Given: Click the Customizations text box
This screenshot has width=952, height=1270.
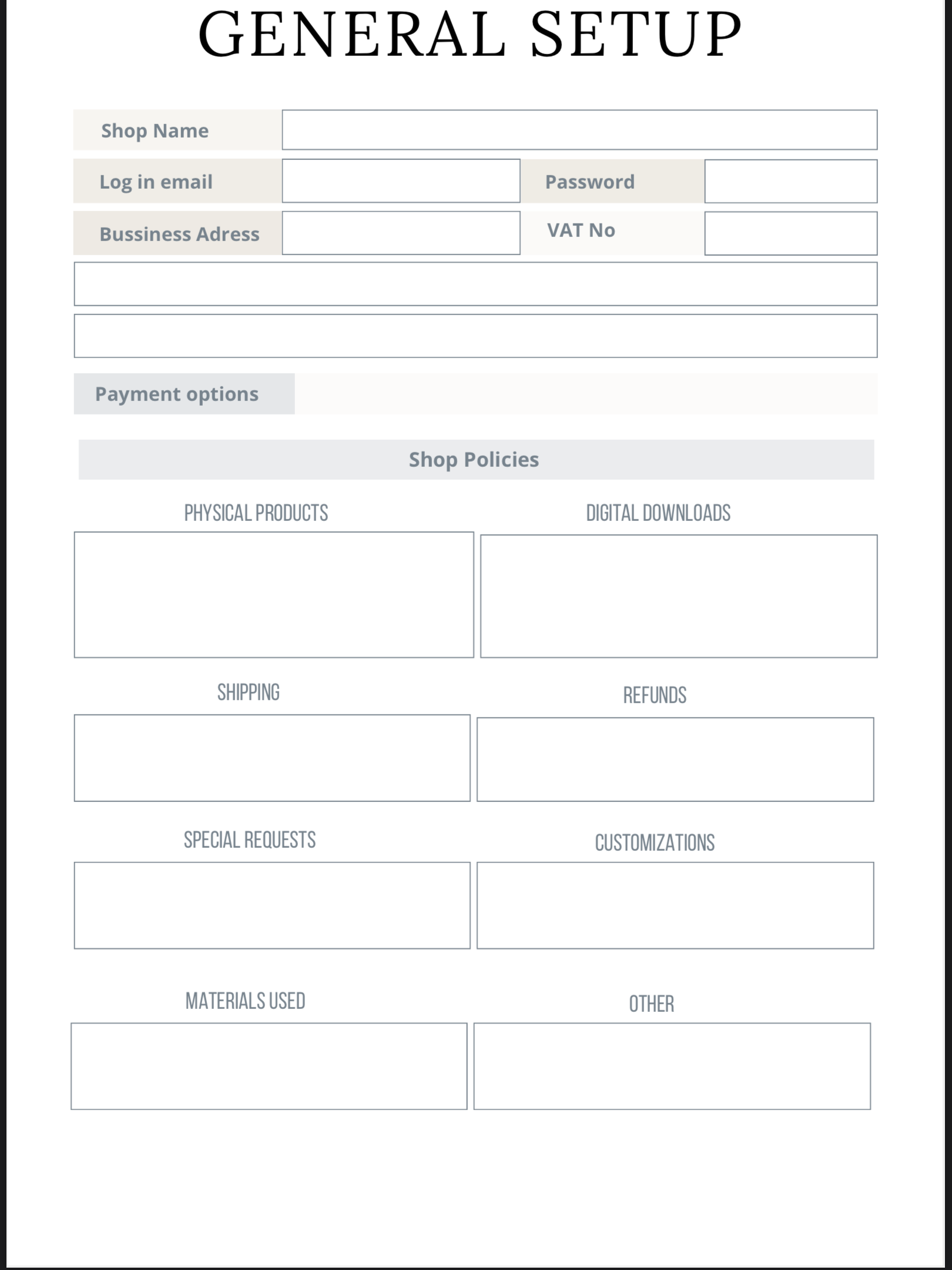Looking at the screenshot, I should (x=675, y=905).
